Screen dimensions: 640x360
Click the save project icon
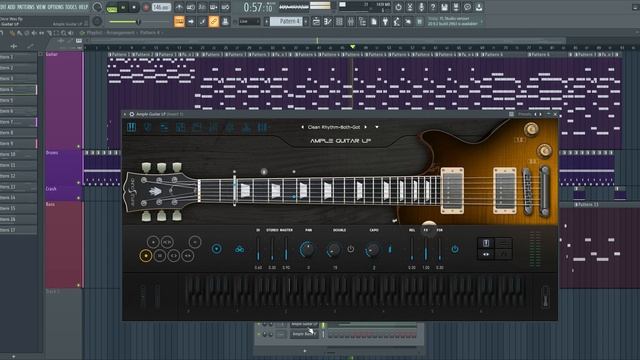pos(444,7)
